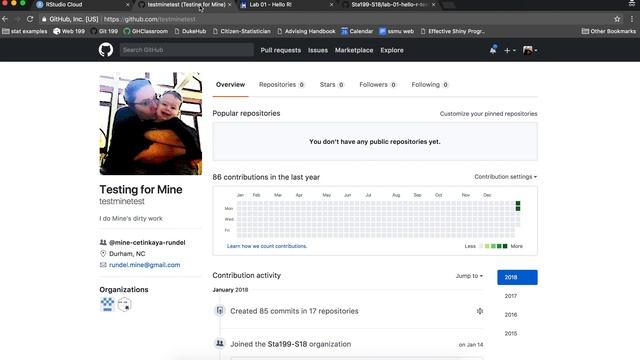
Task: Open the Citizen-Statistician bookmark
Action: click(242, 31)
